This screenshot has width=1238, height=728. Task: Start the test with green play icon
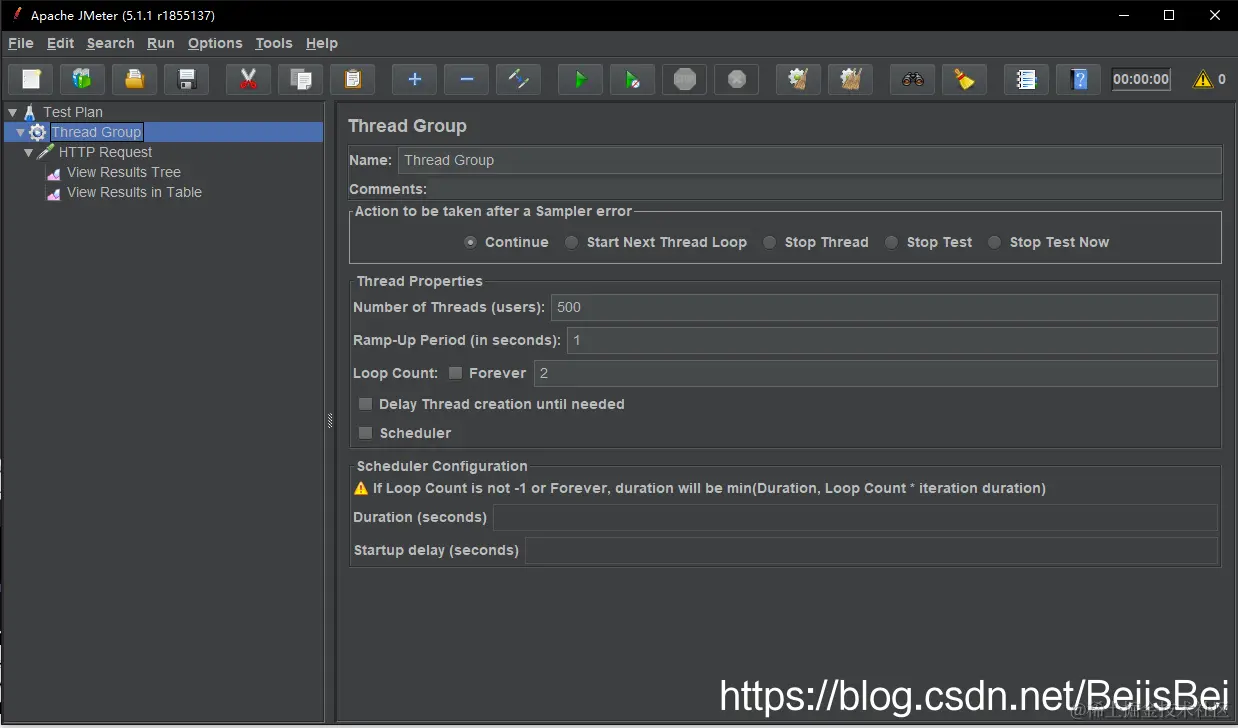(581, 79)
